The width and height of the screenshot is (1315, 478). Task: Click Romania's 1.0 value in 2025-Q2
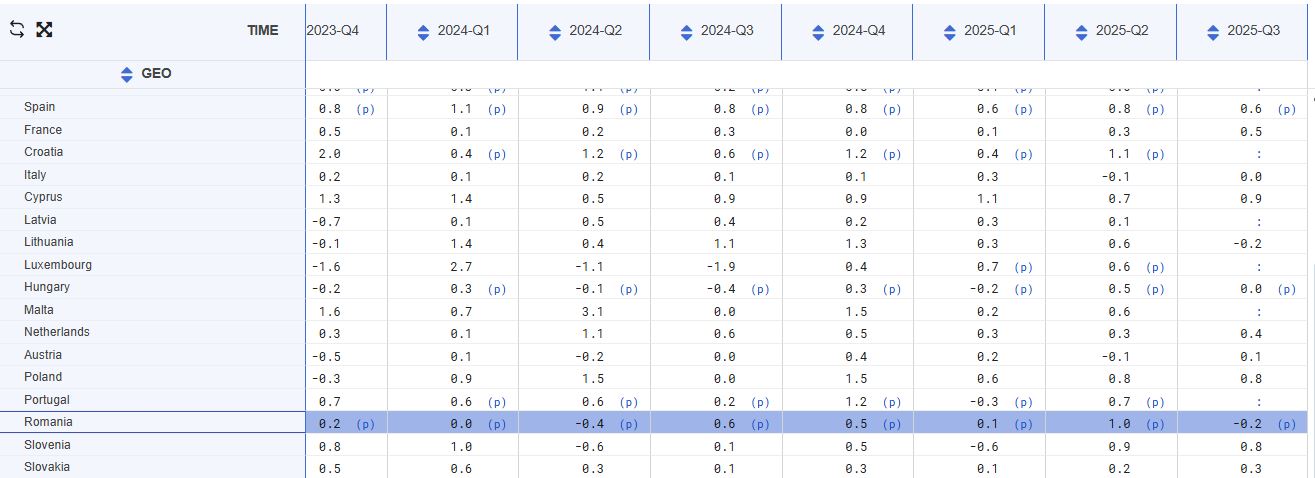1119,424
